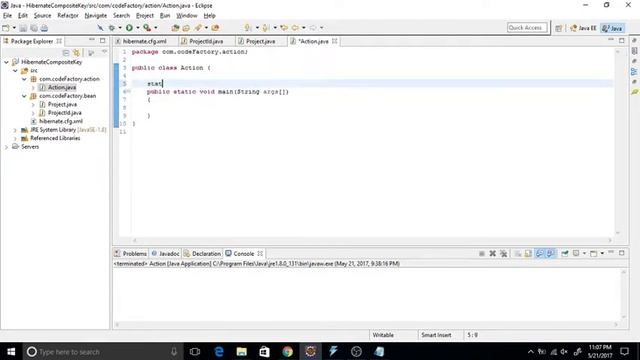Screen dimensions: 640x360
Task: Click the Collapse All icon in Package Explorer
Action: tap(66, 53)
